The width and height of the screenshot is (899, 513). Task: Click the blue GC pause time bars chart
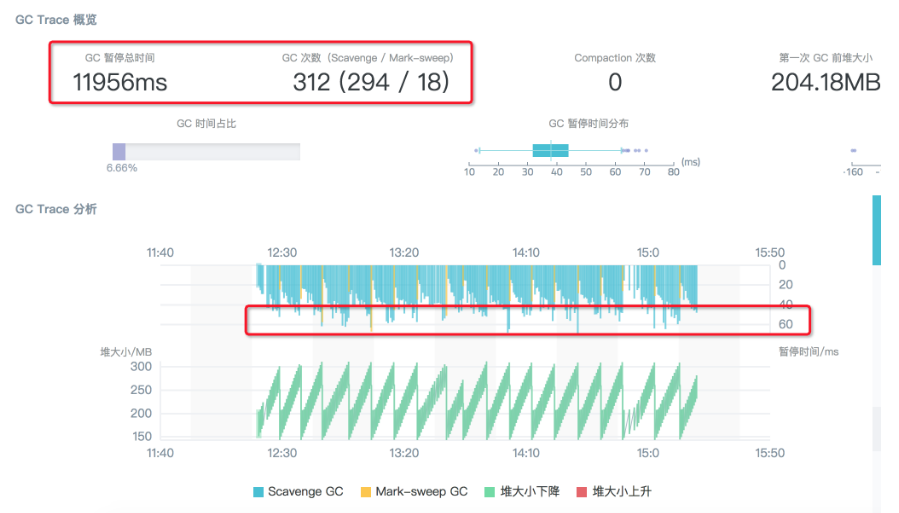point(477,298)
